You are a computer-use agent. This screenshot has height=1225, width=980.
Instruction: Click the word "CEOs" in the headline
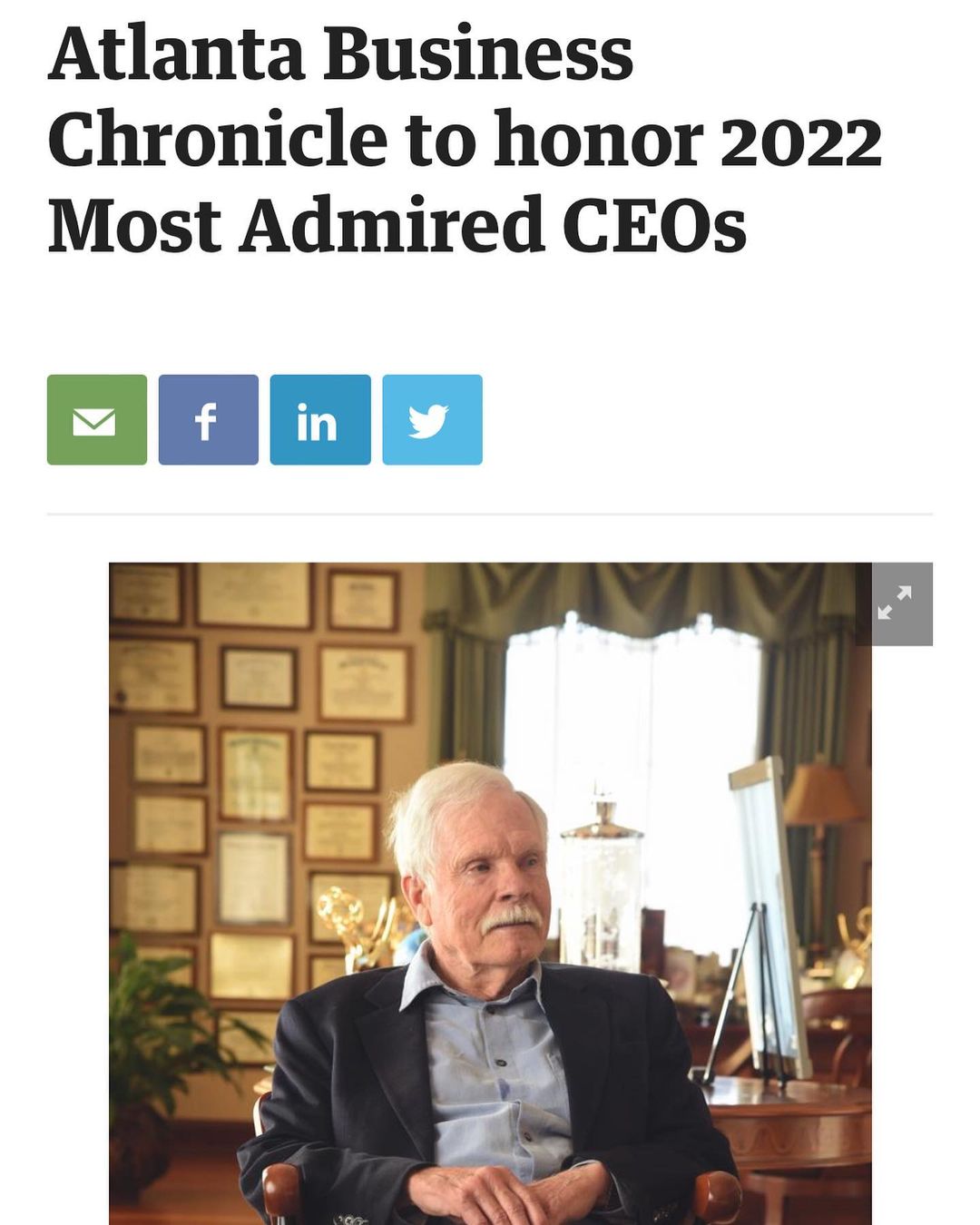point(654,226)
